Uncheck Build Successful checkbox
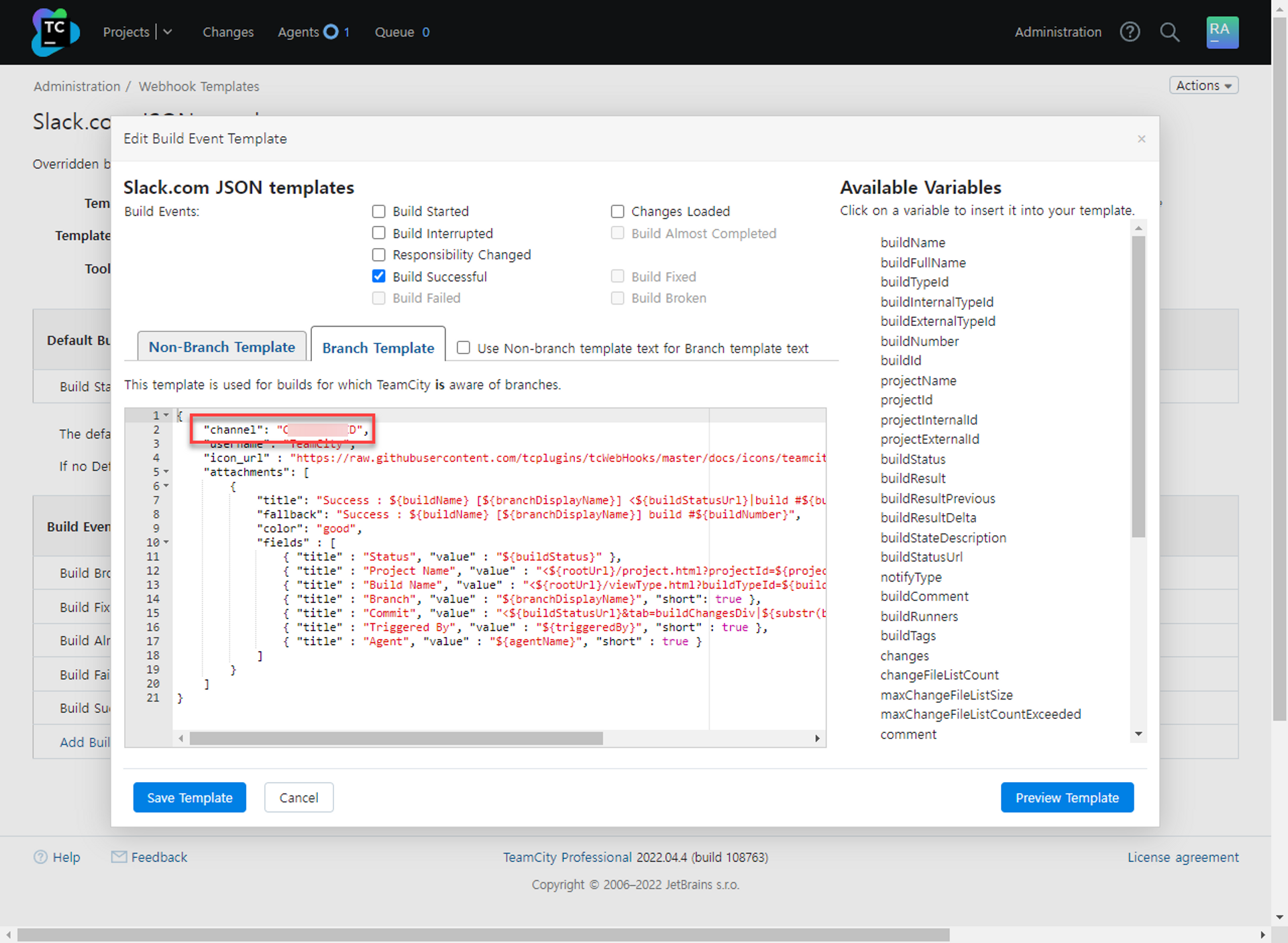The image size is (1288, 943). pos(379,276)
